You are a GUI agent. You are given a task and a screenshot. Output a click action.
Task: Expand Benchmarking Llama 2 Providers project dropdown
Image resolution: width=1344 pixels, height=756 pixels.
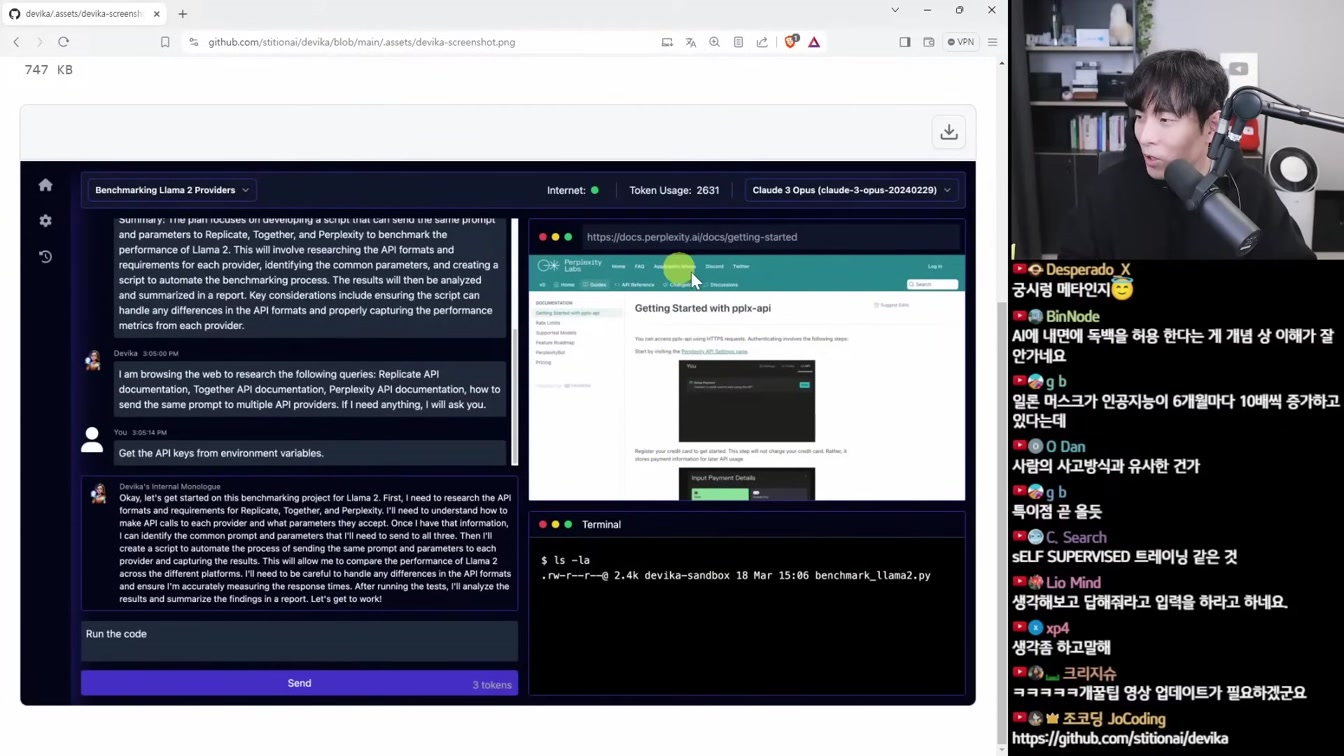point(172,190)
